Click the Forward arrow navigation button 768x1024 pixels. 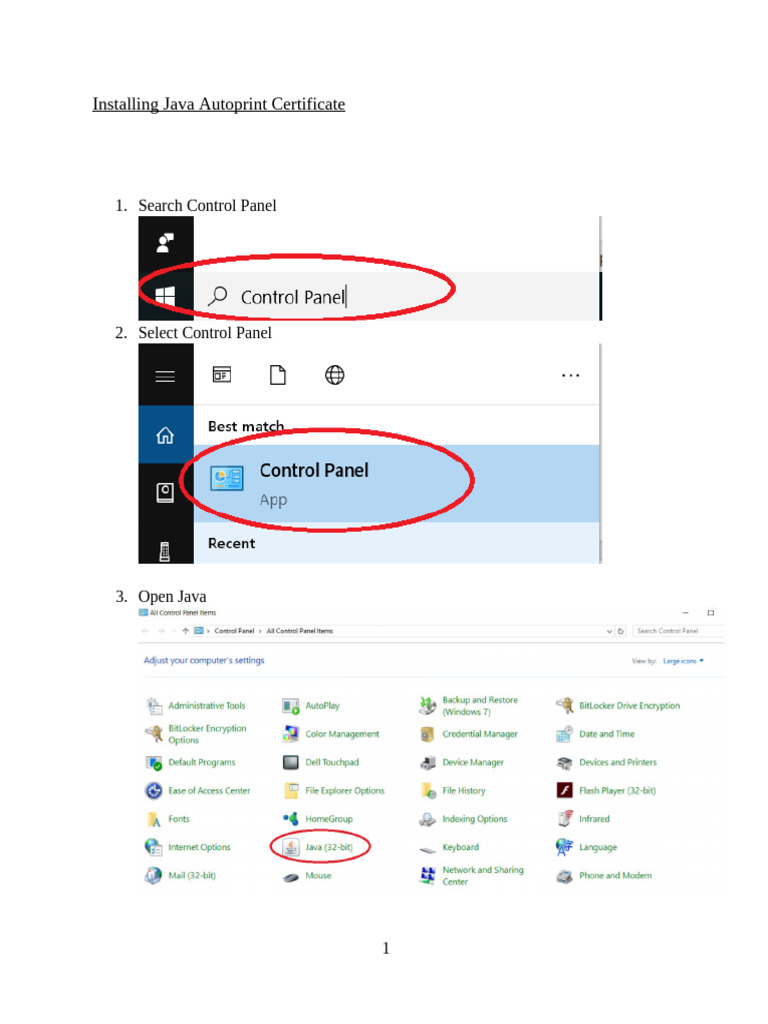point(161,631)
